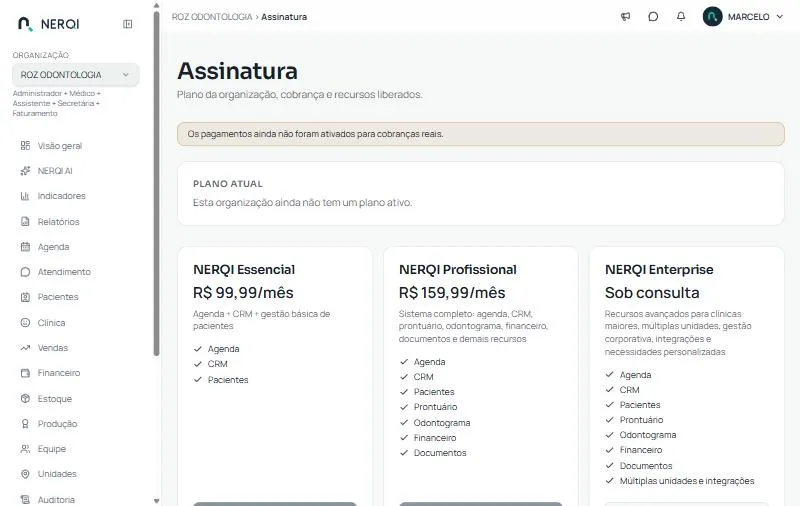Click the sidebar scrollbar thumb
Screen dimensions: 800x506
(156, 184)
